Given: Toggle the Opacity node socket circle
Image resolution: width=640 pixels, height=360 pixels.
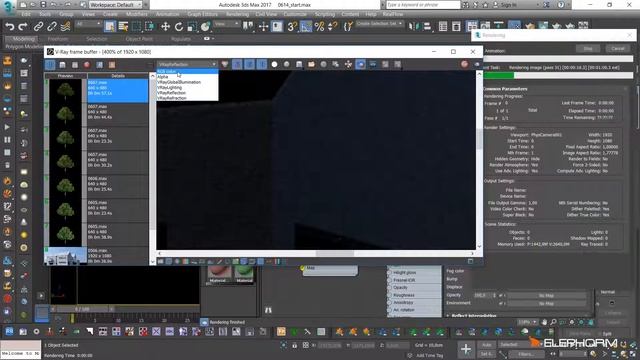Looking at the screenshot, I should point(389,287).
